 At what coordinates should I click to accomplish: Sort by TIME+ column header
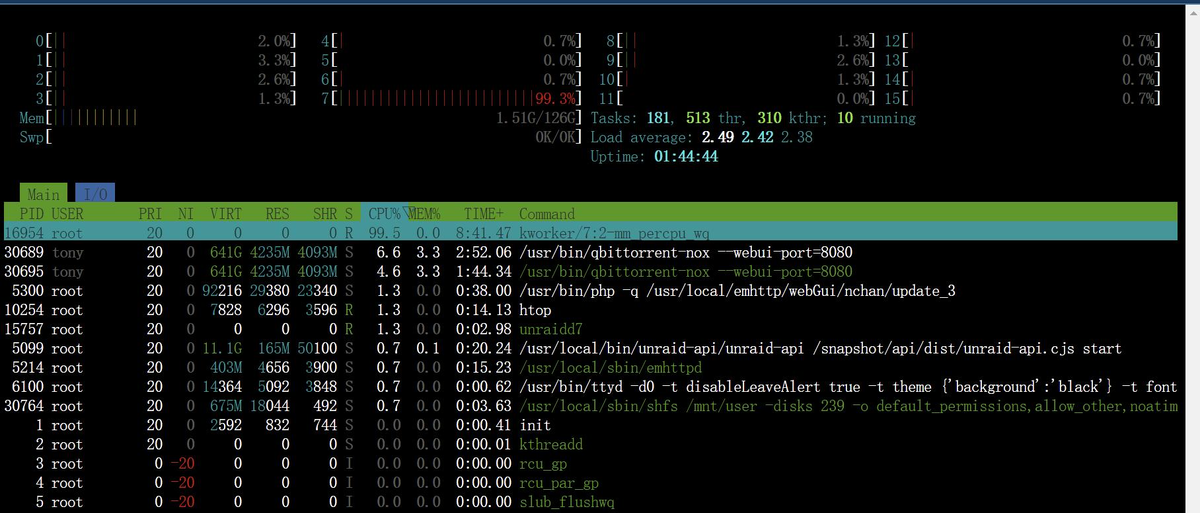485,213
